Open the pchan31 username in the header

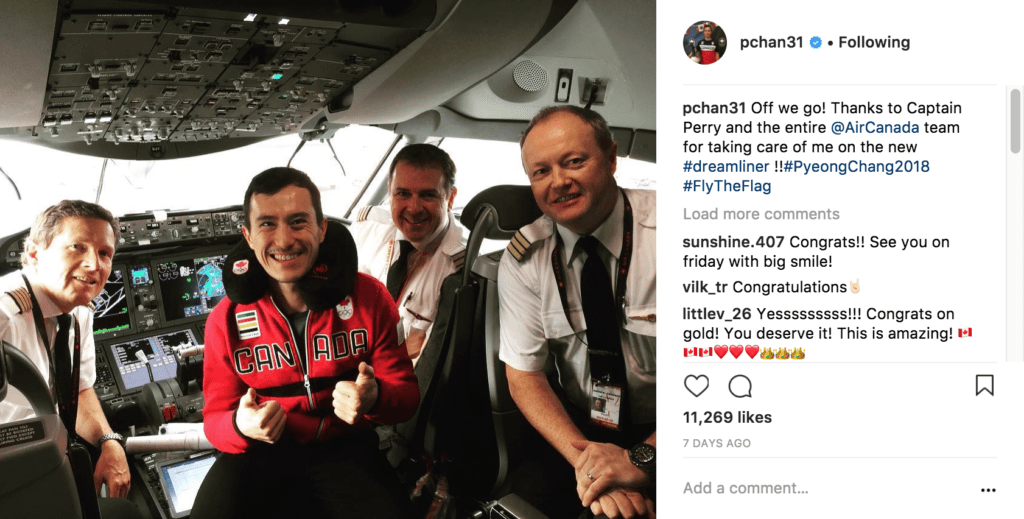point(771,42)
